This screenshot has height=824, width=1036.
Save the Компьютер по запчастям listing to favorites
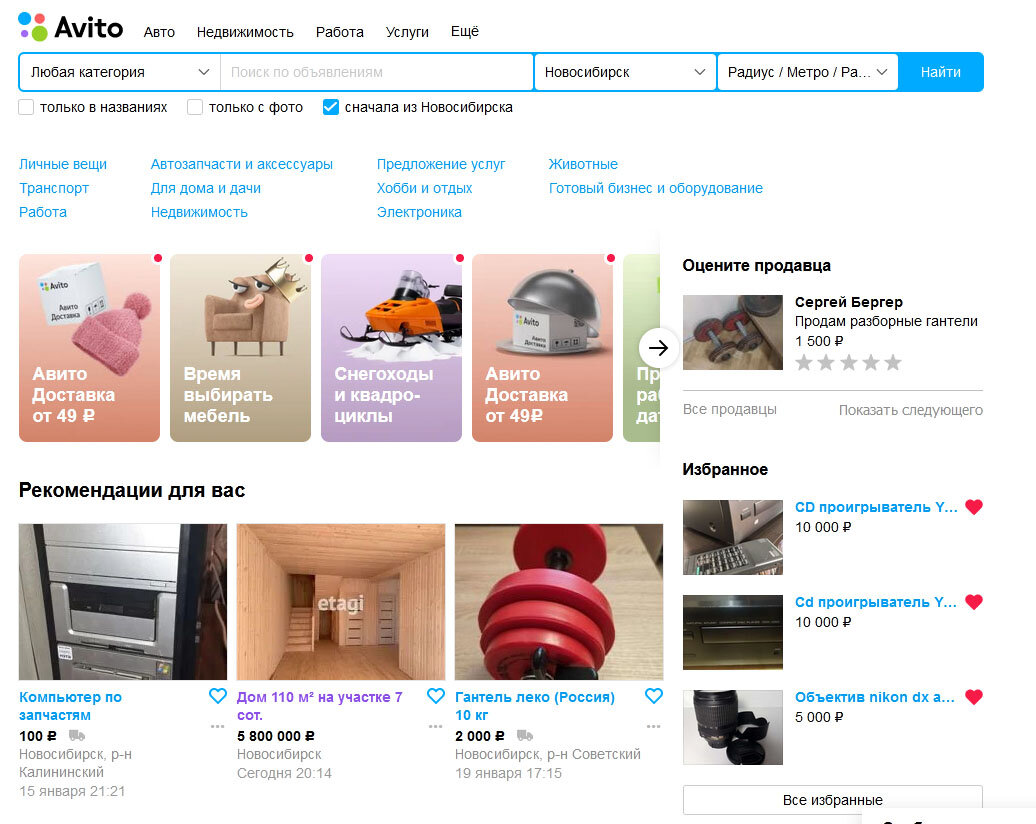(x=217, y=696)
